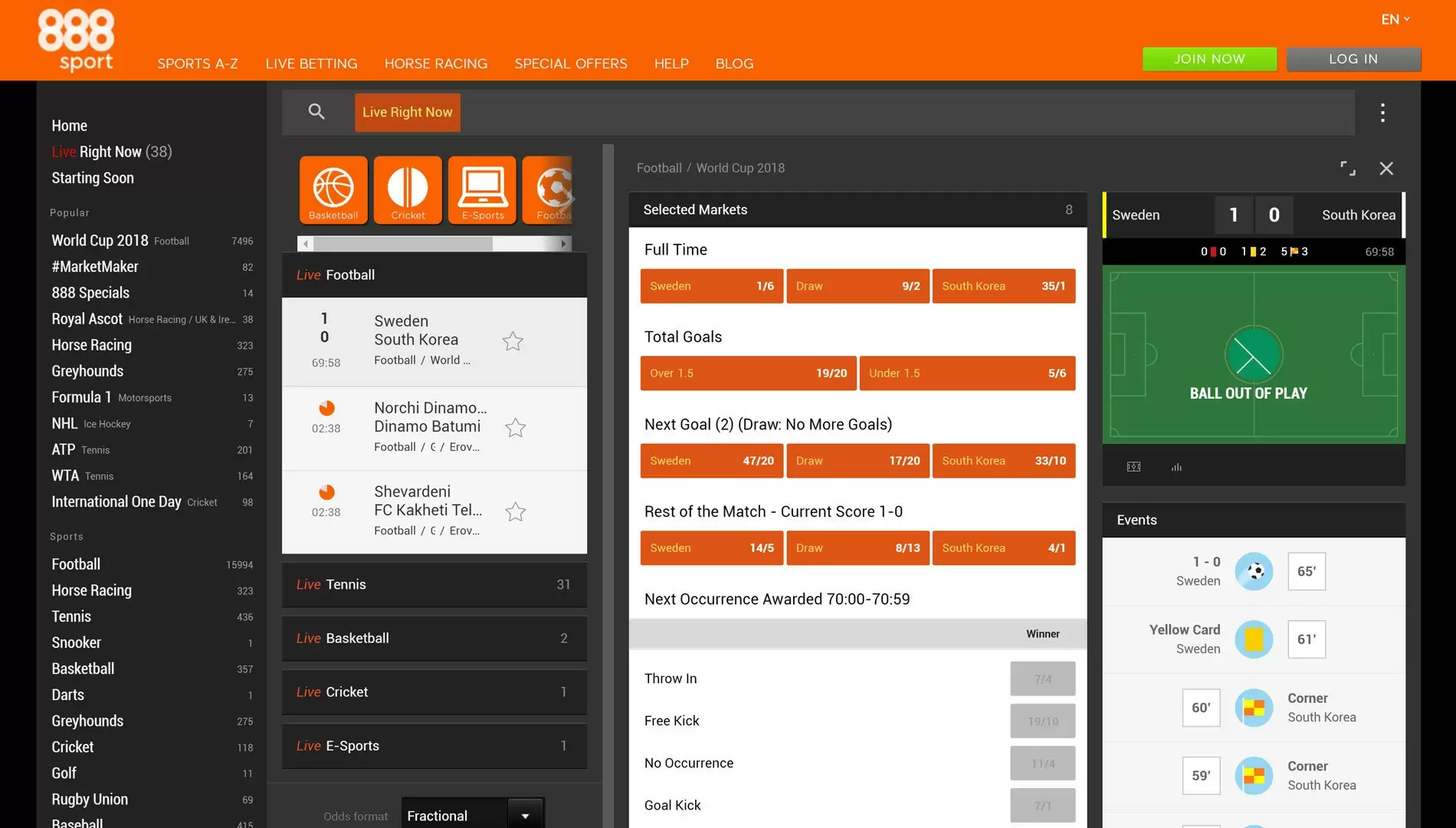
Task: Bet Over 1.5 total goals
Action: click(748, 373)
